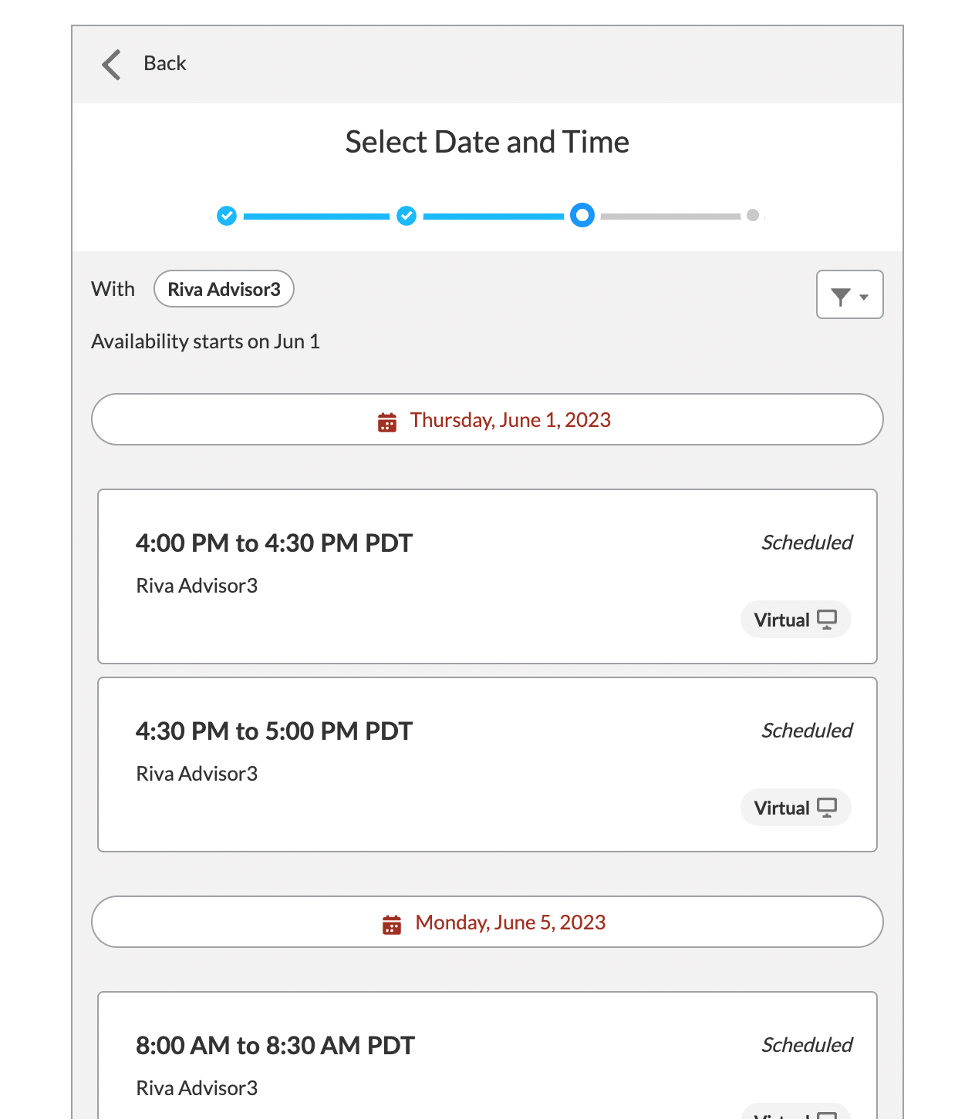Screen dimensions: 977x1120
Task: Click the current third progress step circle
Action: [x=582, y=216]
